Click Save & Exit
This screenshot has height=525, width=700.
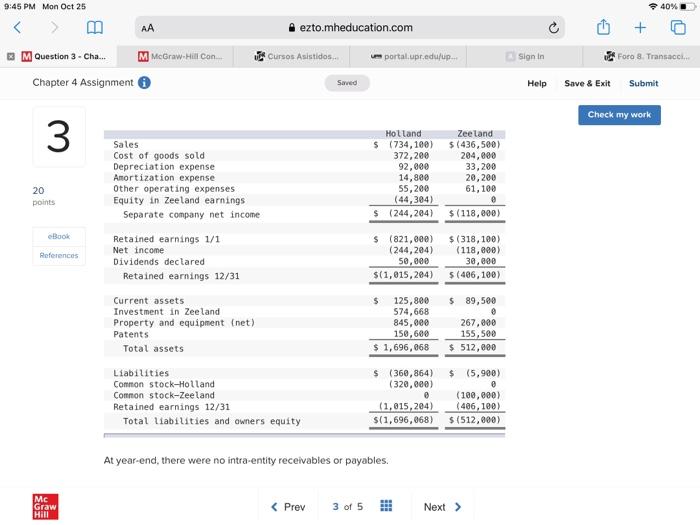pyautogui.click(x=587, y=83)
